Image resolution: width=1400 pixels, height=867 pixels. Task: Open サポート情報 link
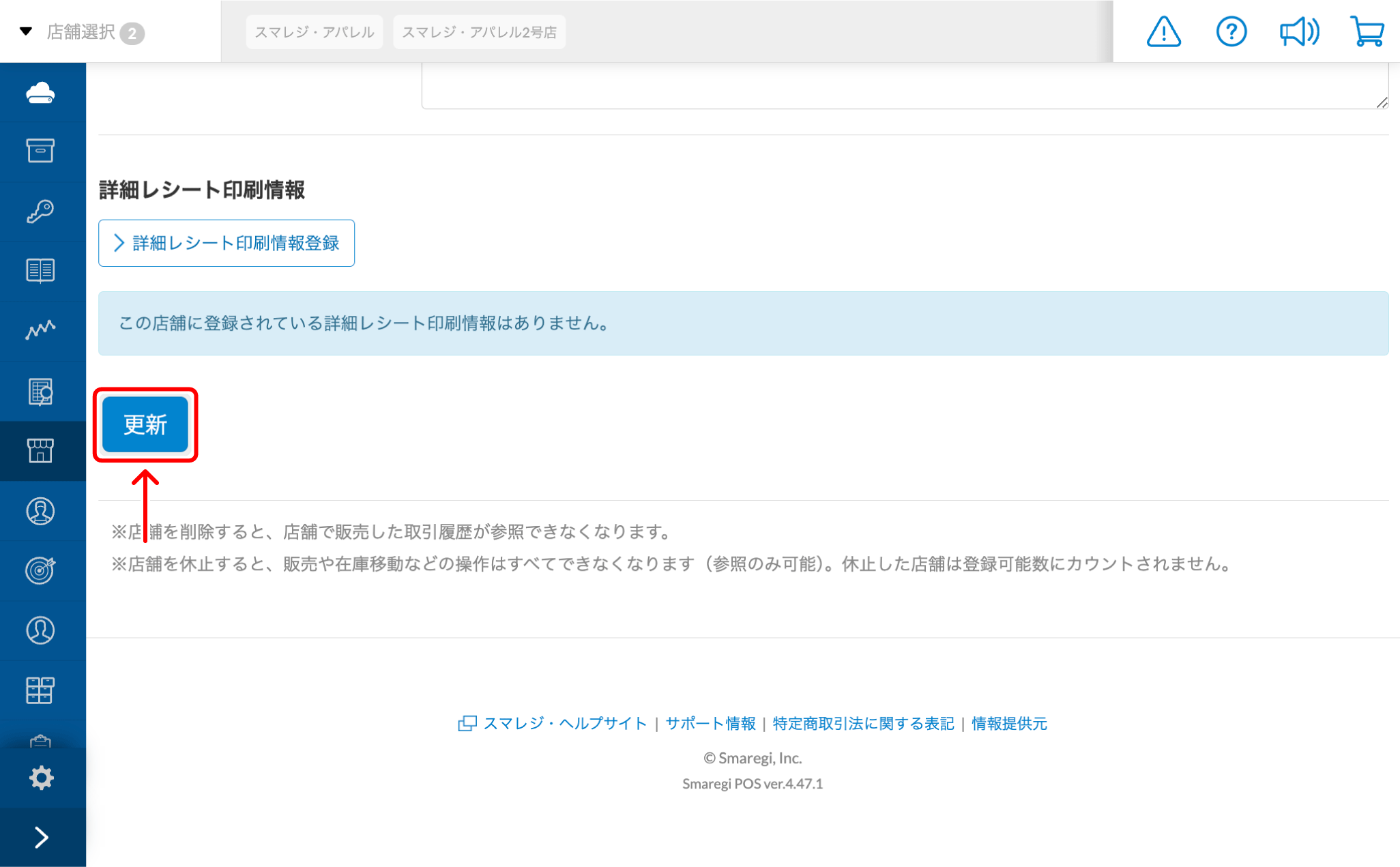[x=710, y=723]
